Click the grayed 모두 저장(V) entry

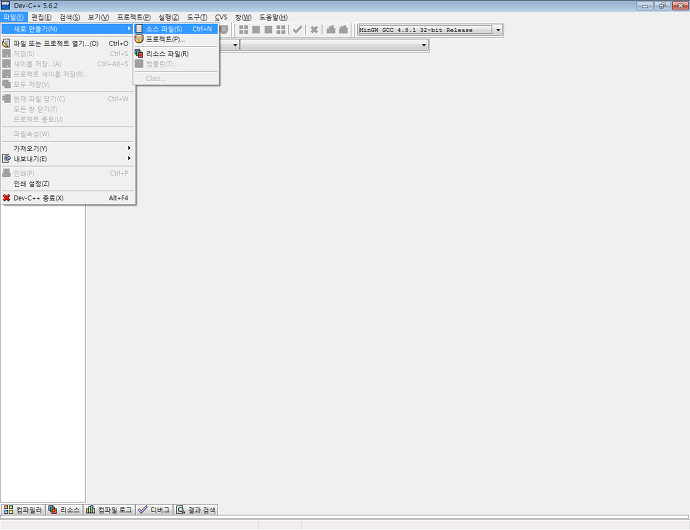coord(68,84)
